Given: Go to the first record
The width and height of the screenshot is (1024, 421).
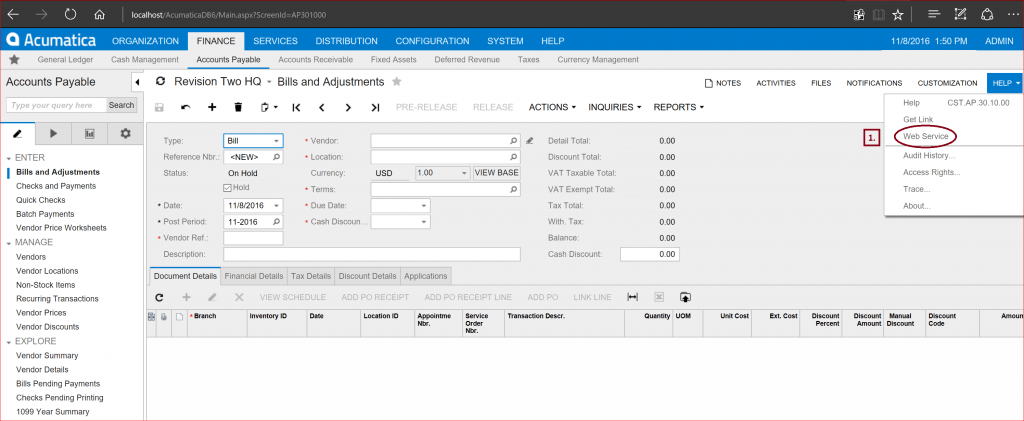Looking at the screenshot, I should coord(296,107).
